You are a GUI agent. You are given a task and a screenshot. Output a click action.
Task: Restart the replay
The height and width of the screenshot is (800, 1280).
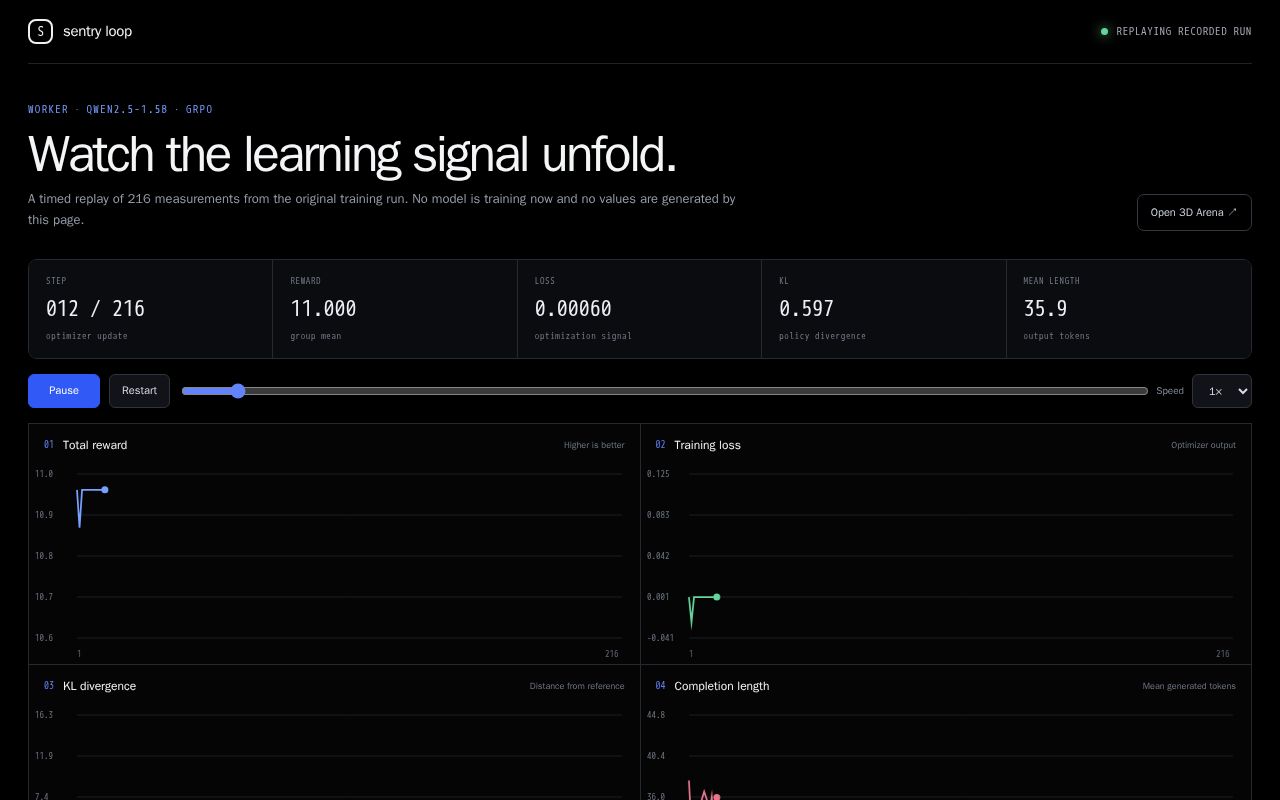pyautogui.click(x=139, y=391)
